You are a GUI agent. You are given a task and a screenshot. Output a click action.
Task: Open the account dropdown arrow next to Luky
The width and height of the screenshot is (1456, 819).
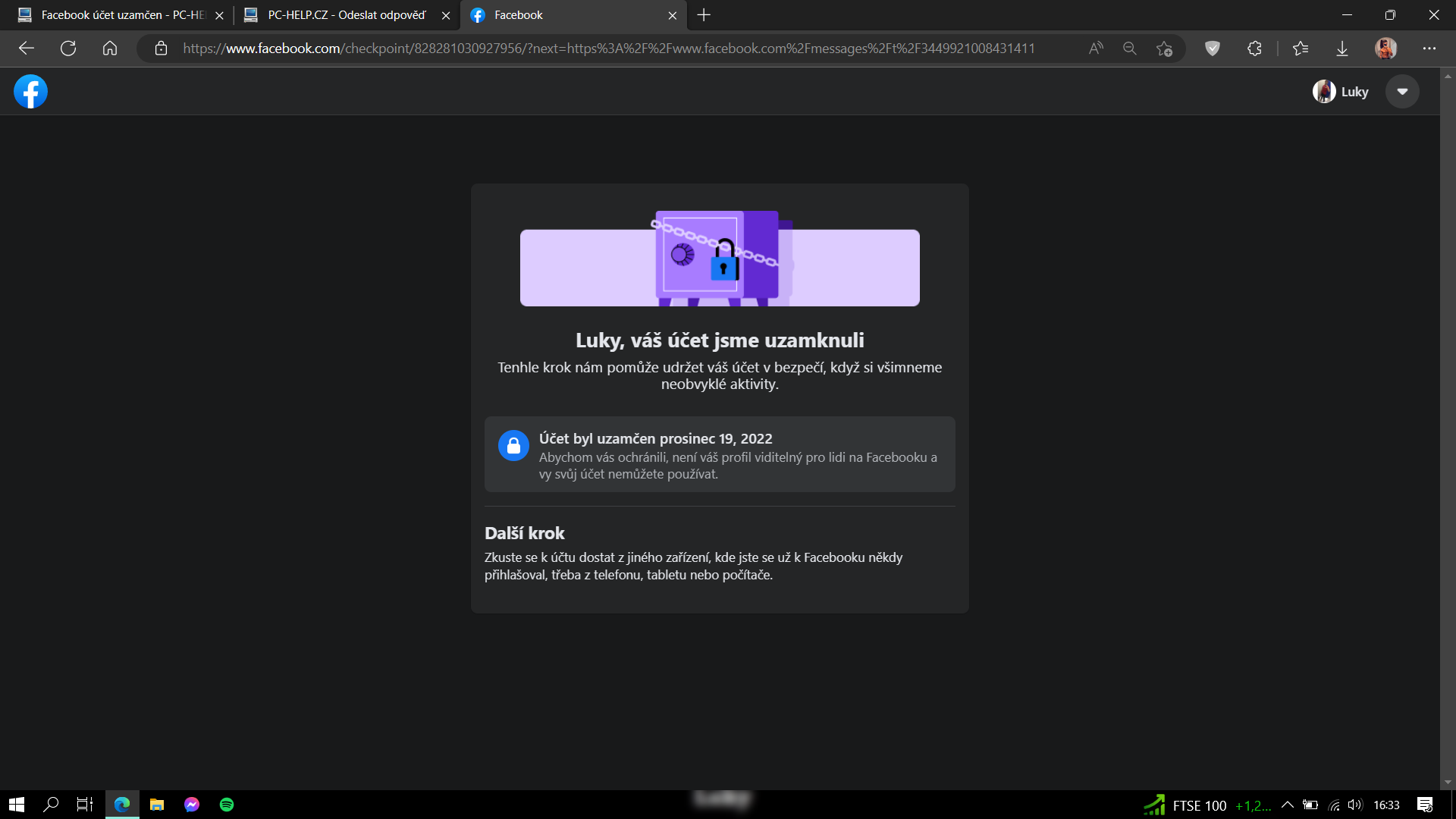1402,92
